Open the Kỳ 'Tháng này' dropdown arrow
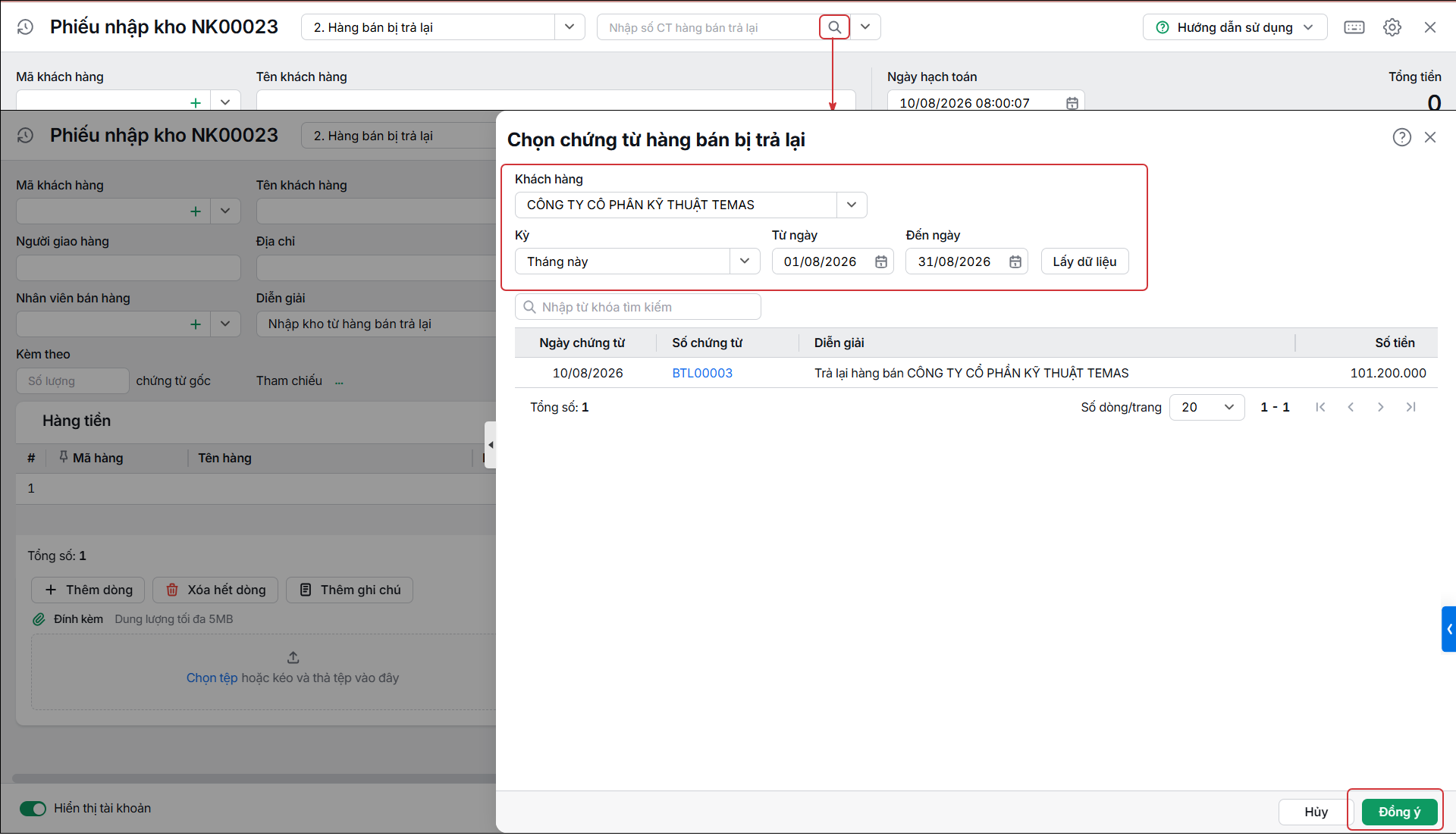This screenshot has height=839, width=1456. tap(745, 261)
